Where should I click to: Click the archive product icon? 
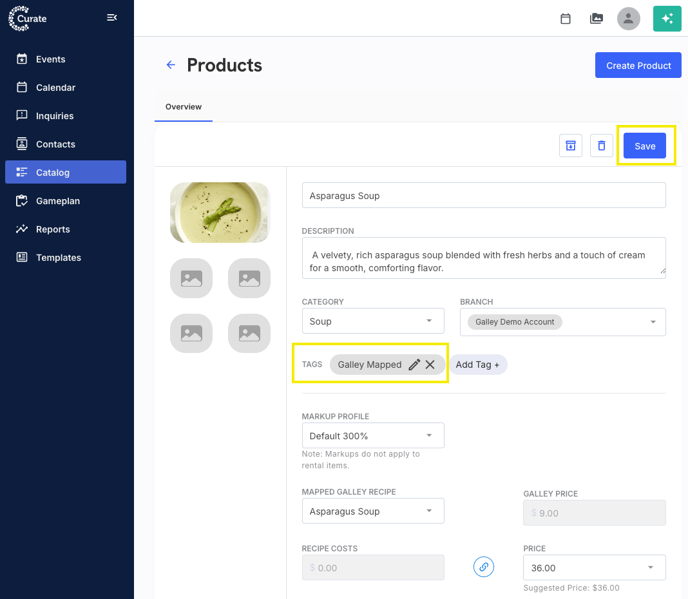tap(570, 145)
